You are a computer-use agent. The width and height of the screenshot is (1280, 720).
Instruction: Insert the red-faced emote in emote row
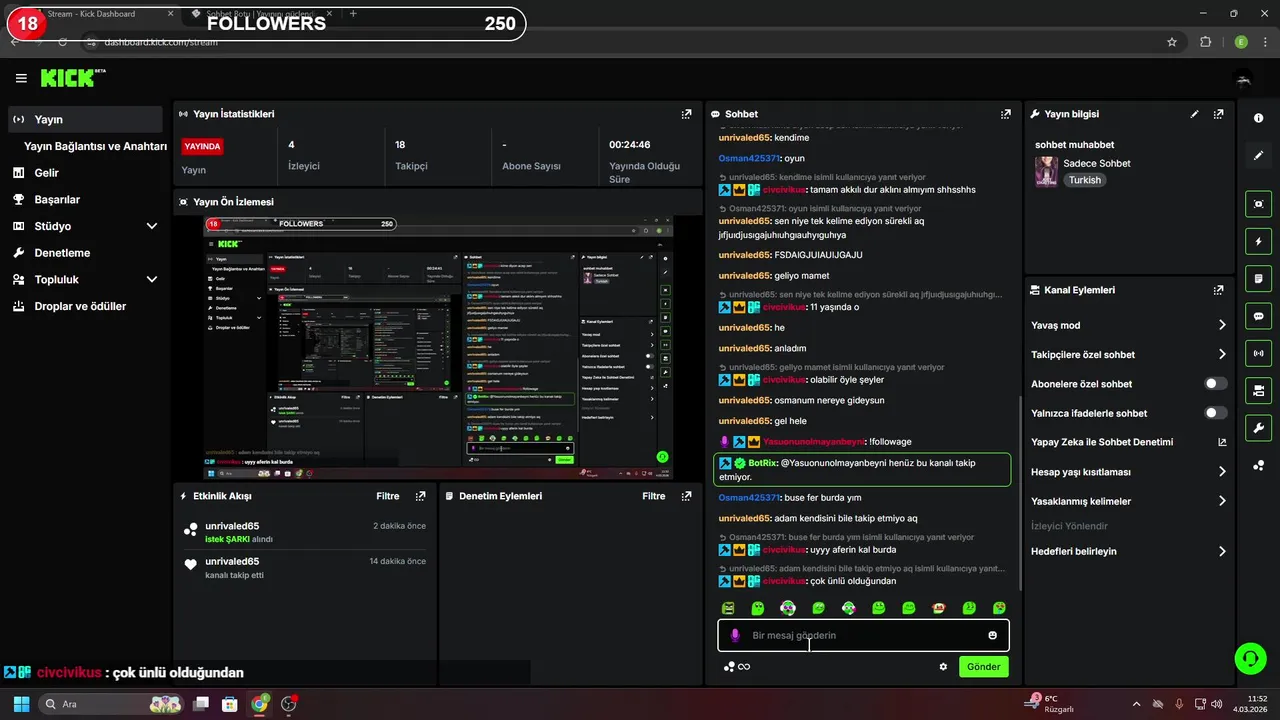(x=939, y=608)
